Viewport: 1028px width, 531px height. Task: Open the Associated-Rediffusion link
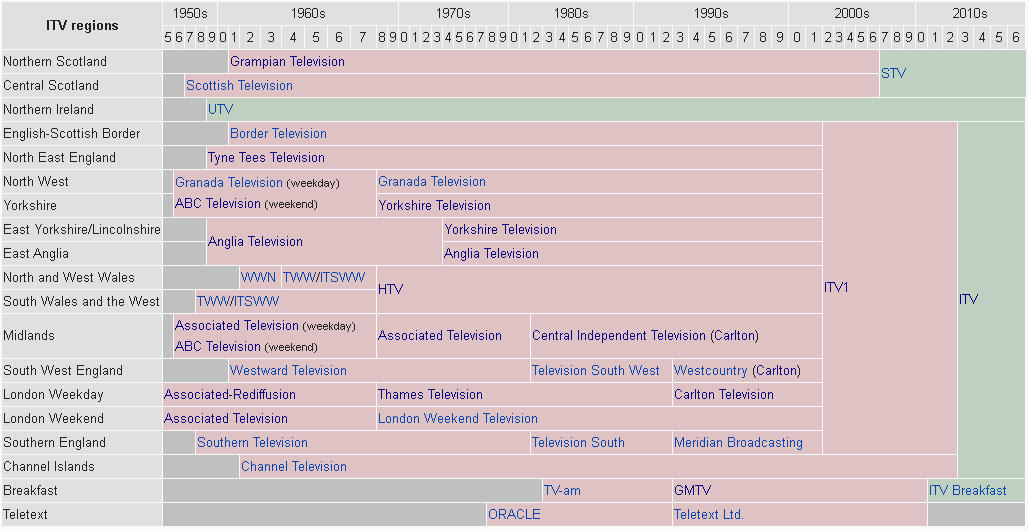229,395
